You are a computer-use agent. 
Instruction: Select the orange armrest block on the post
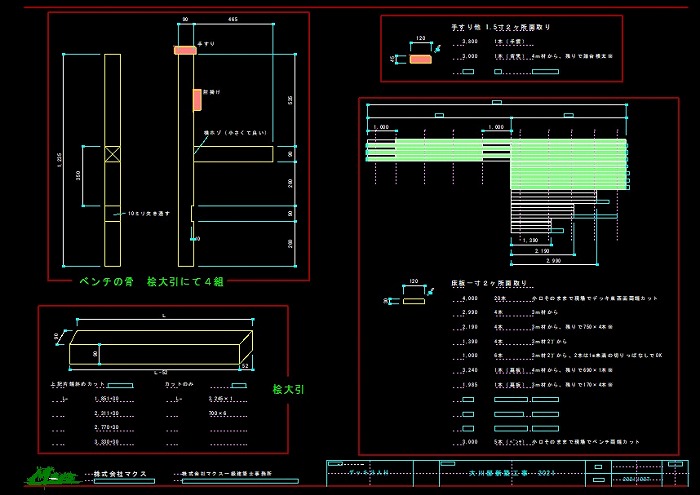[197, 100]
